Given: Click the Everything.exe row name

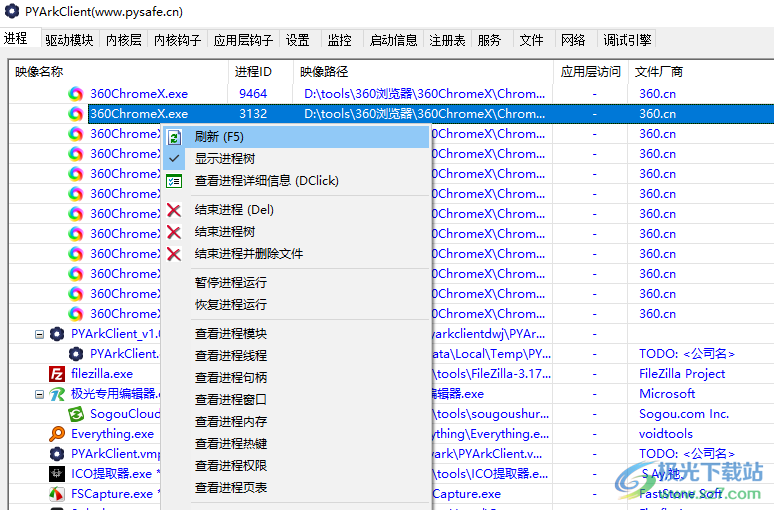Looking at the screenshot, I should [113, 434].
